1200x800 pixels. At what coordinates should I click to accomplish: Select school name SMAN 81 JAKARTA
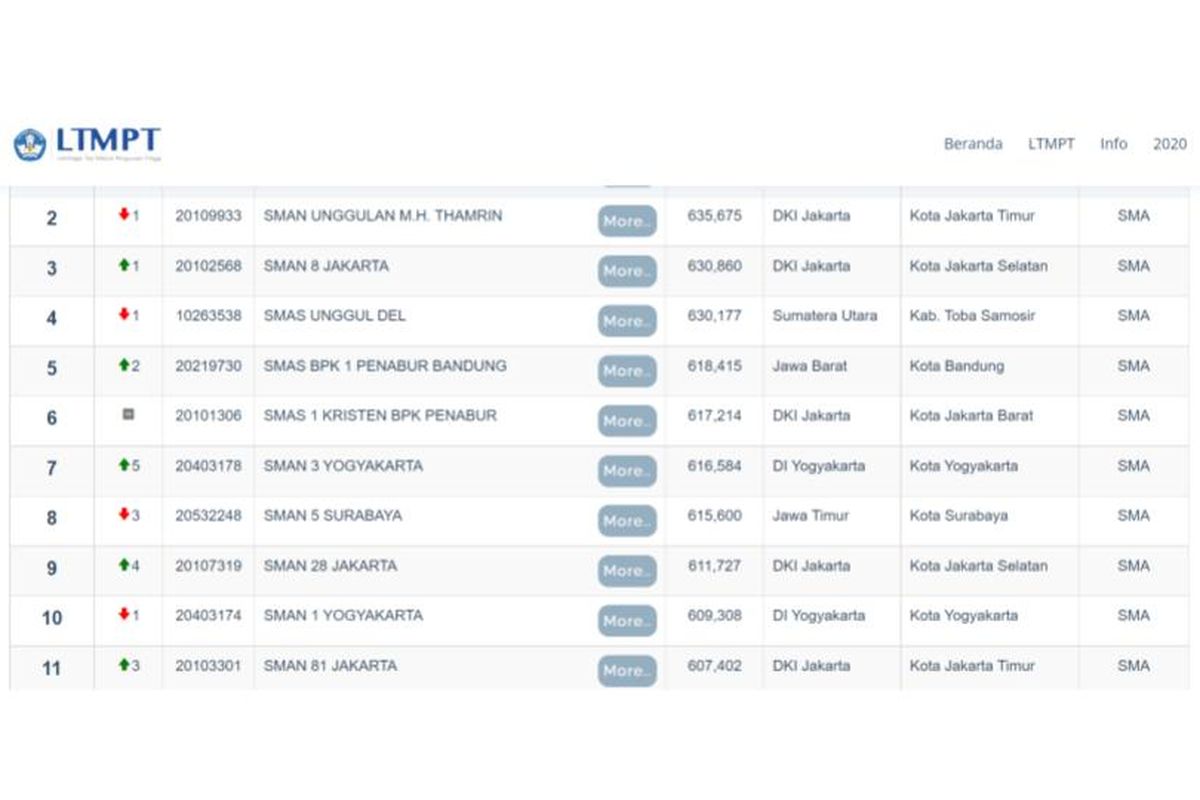coord(330,665)
